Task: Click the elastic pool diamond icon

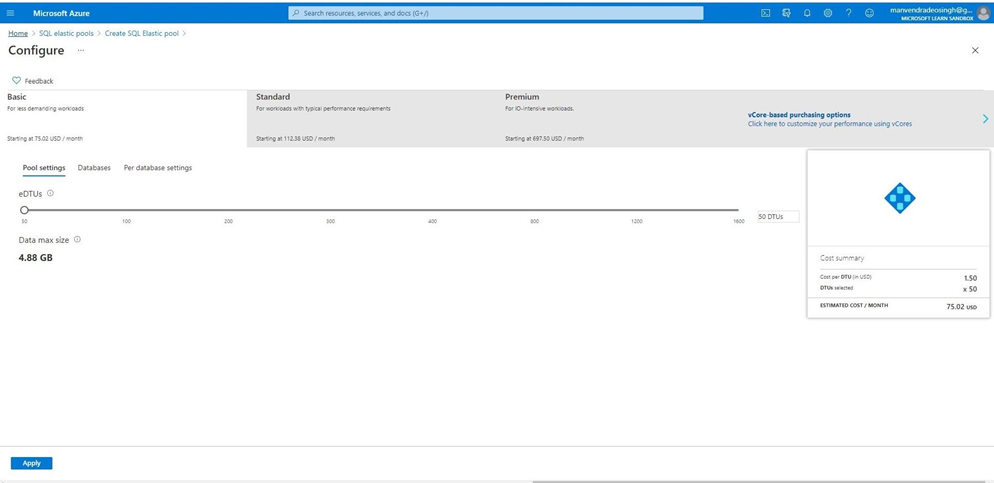Action: point(900,198)
